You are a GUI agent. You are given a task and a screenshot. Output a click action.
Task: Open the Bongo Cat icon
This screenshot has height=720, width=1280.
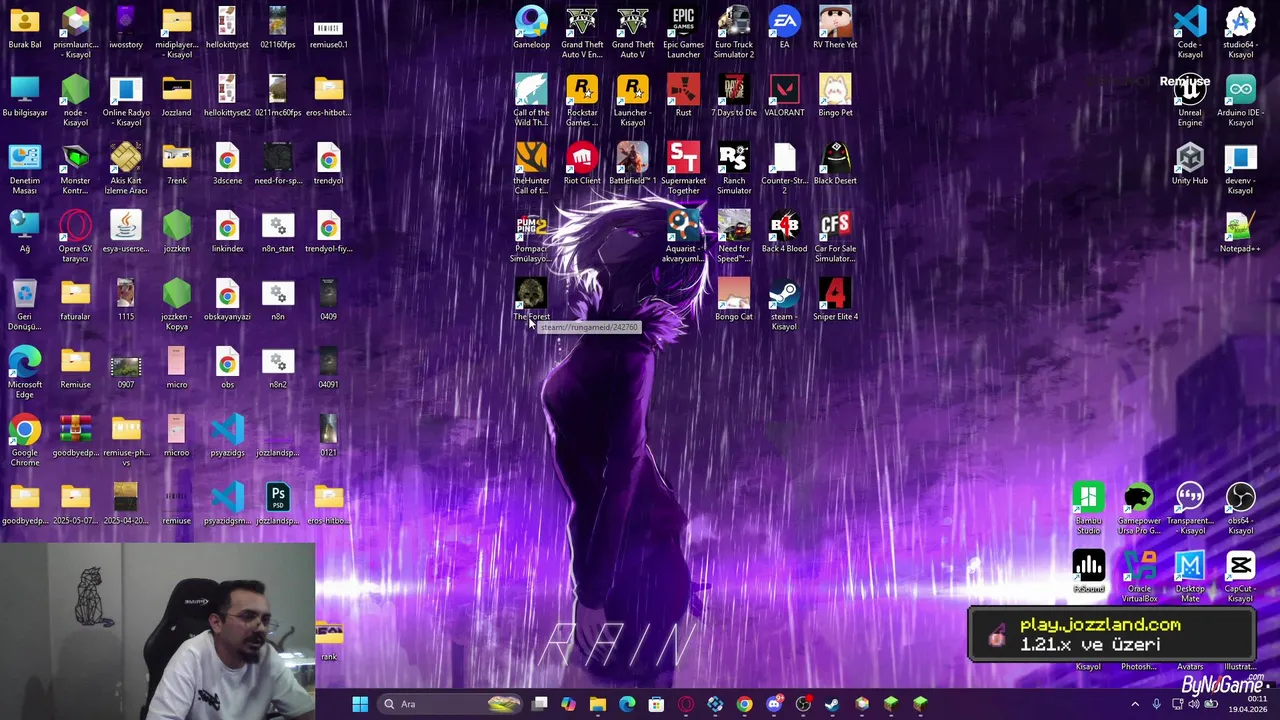(x=733, y=300)
